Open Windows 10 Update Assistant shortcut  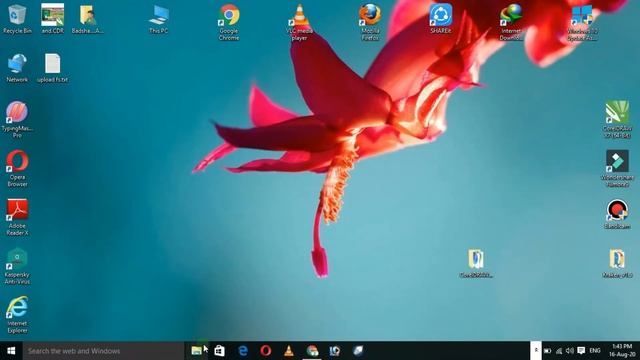tap(582, 22)
